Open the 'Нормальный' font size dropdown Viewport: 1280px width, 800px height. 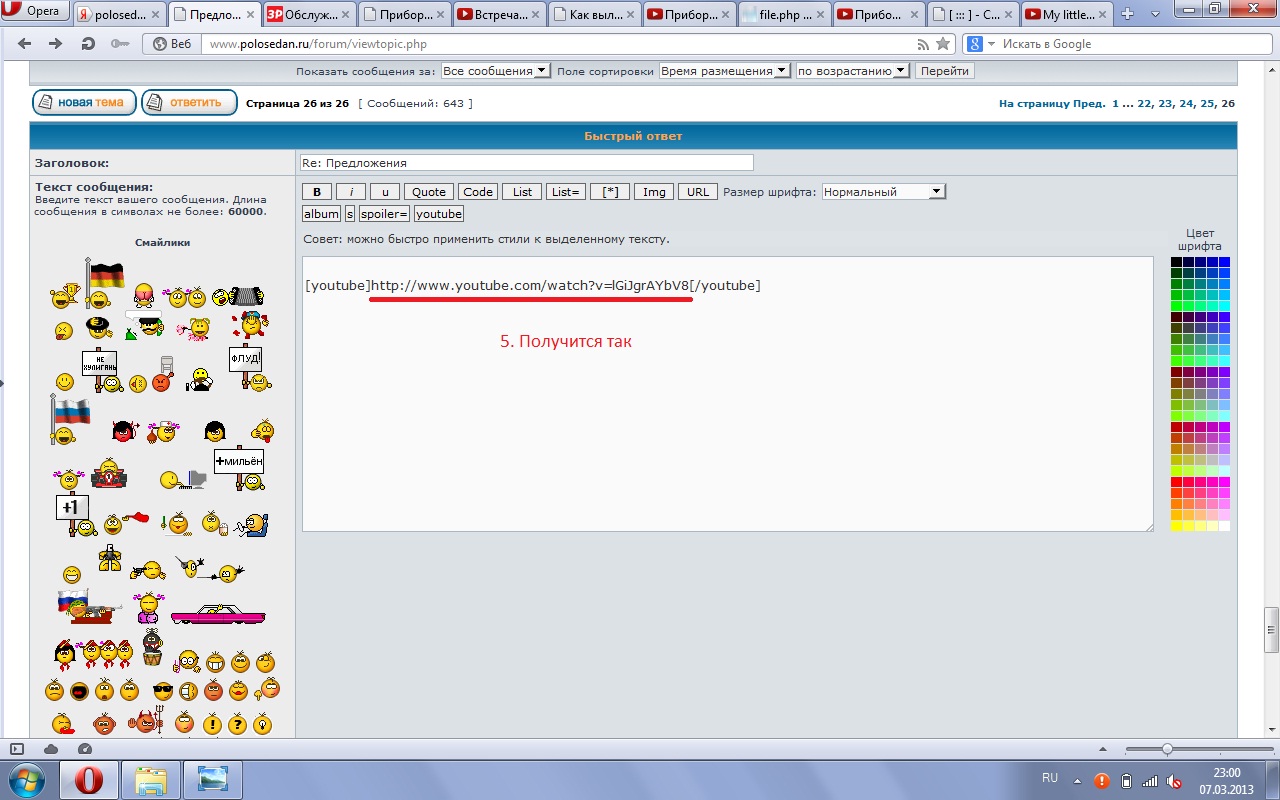click(x=883, y=192)
